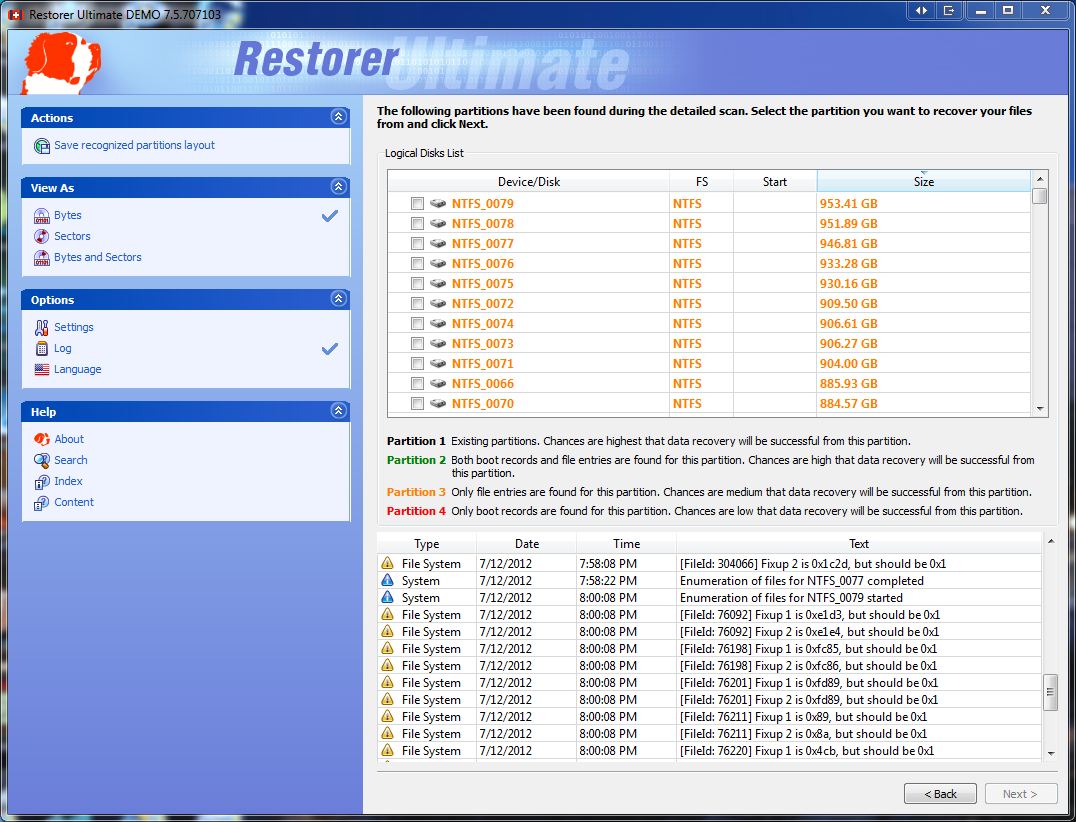Click the Content icon in Help
This screenshot has height=822, width=1076.
42,503
